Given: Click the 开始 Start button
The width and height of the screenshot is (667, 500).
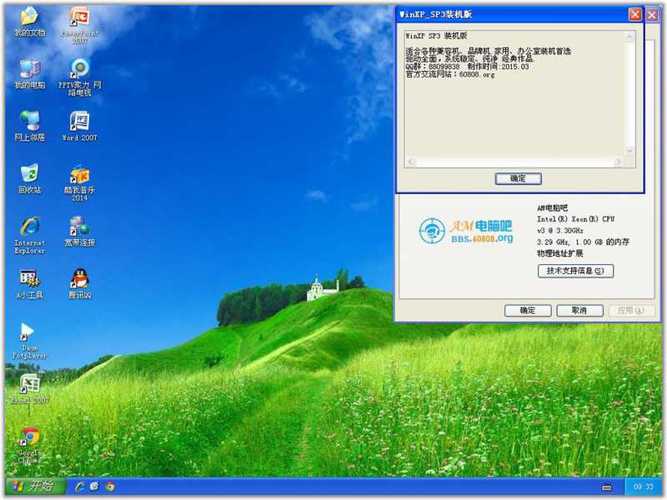Looking at the screenshot, I should (35, 486).
